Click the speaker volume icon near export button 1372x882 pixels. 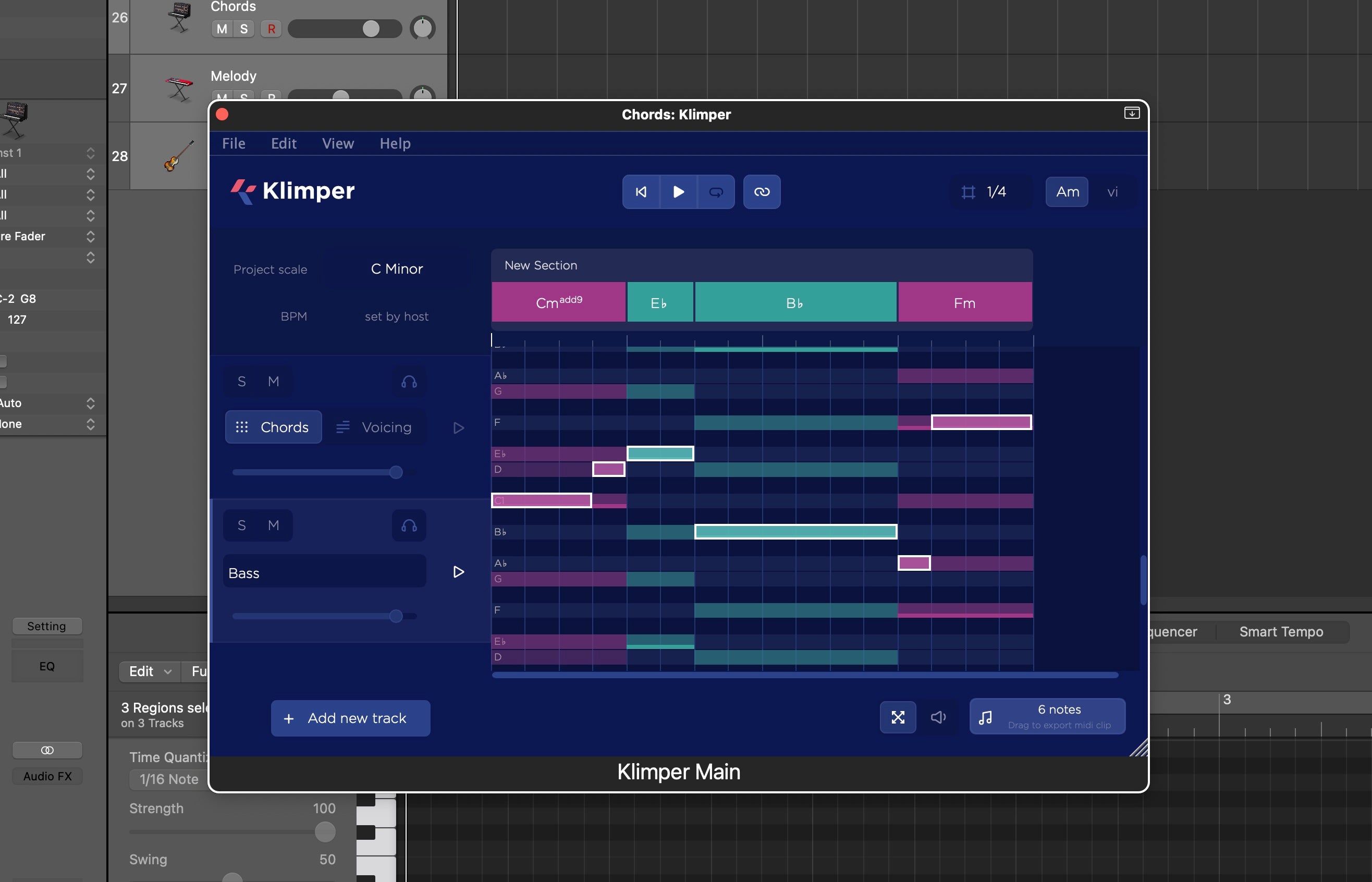pyautogui.click(x=938, y=716)
